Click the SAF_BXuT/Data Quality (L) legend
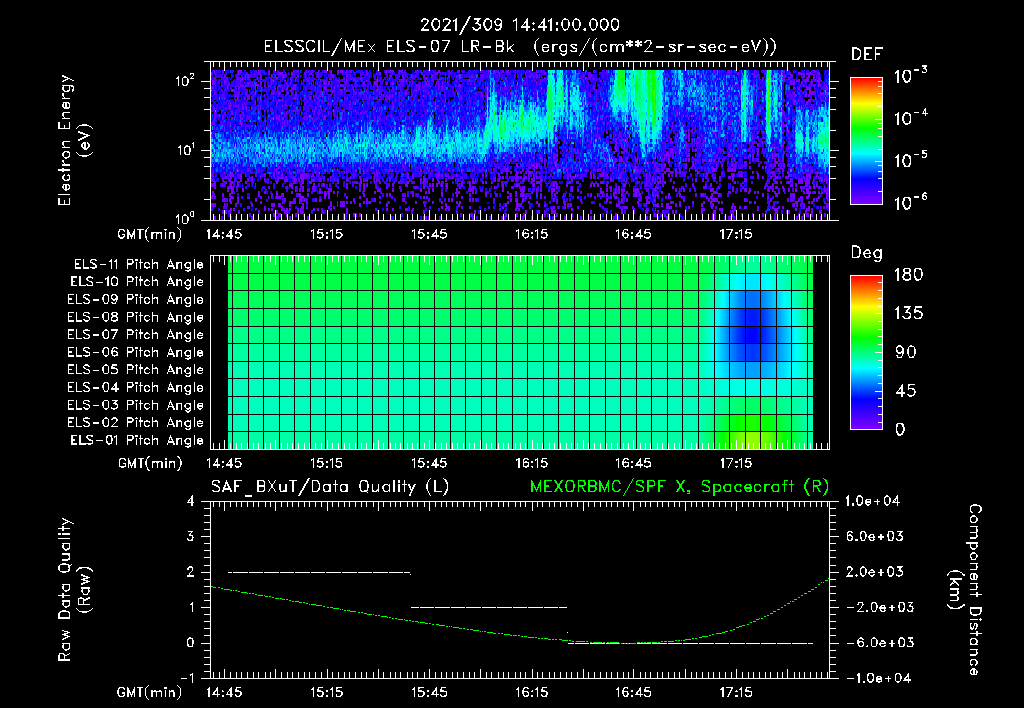Screen dimensions: 1024x708 (x=330, y=487)
